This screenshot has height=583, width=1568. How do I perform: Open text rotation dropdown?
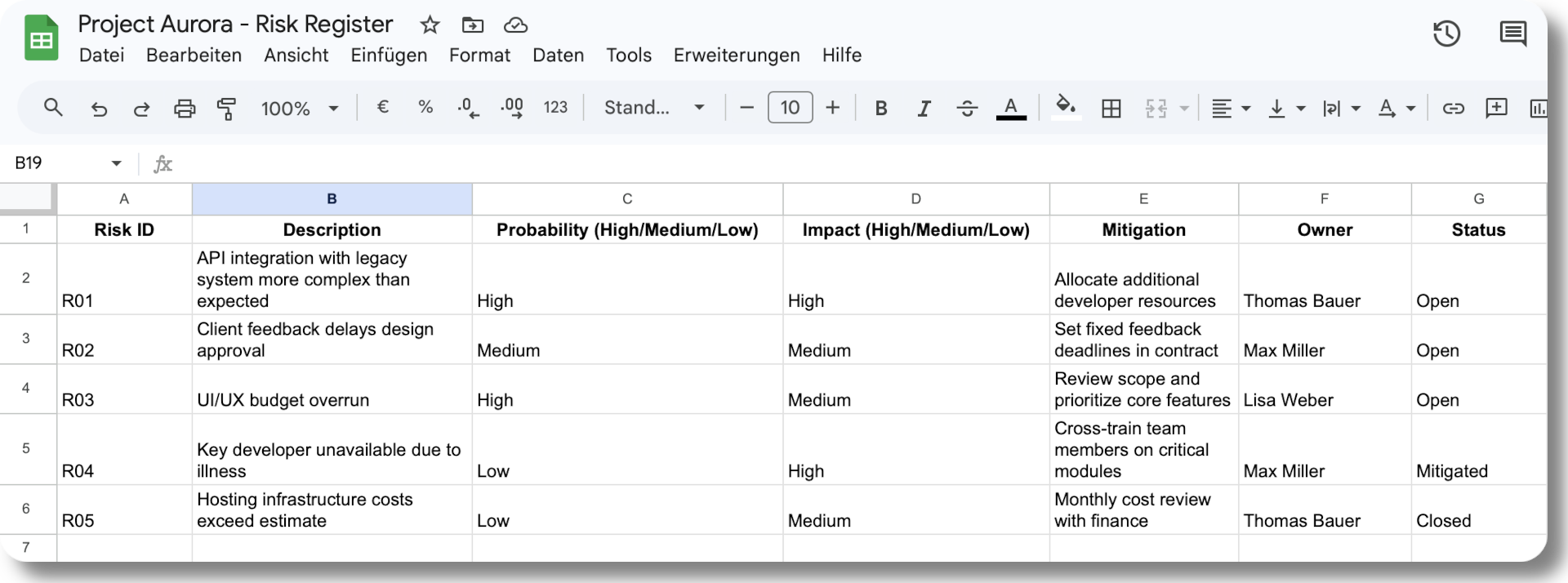[1396, 108]
